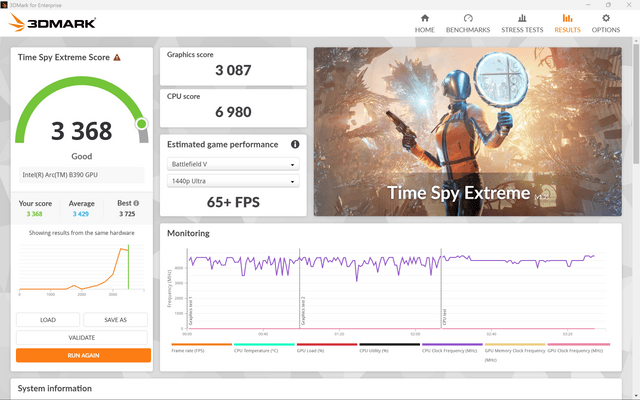
Task: Maximize the 3DMark window
Action: [608, 5]
